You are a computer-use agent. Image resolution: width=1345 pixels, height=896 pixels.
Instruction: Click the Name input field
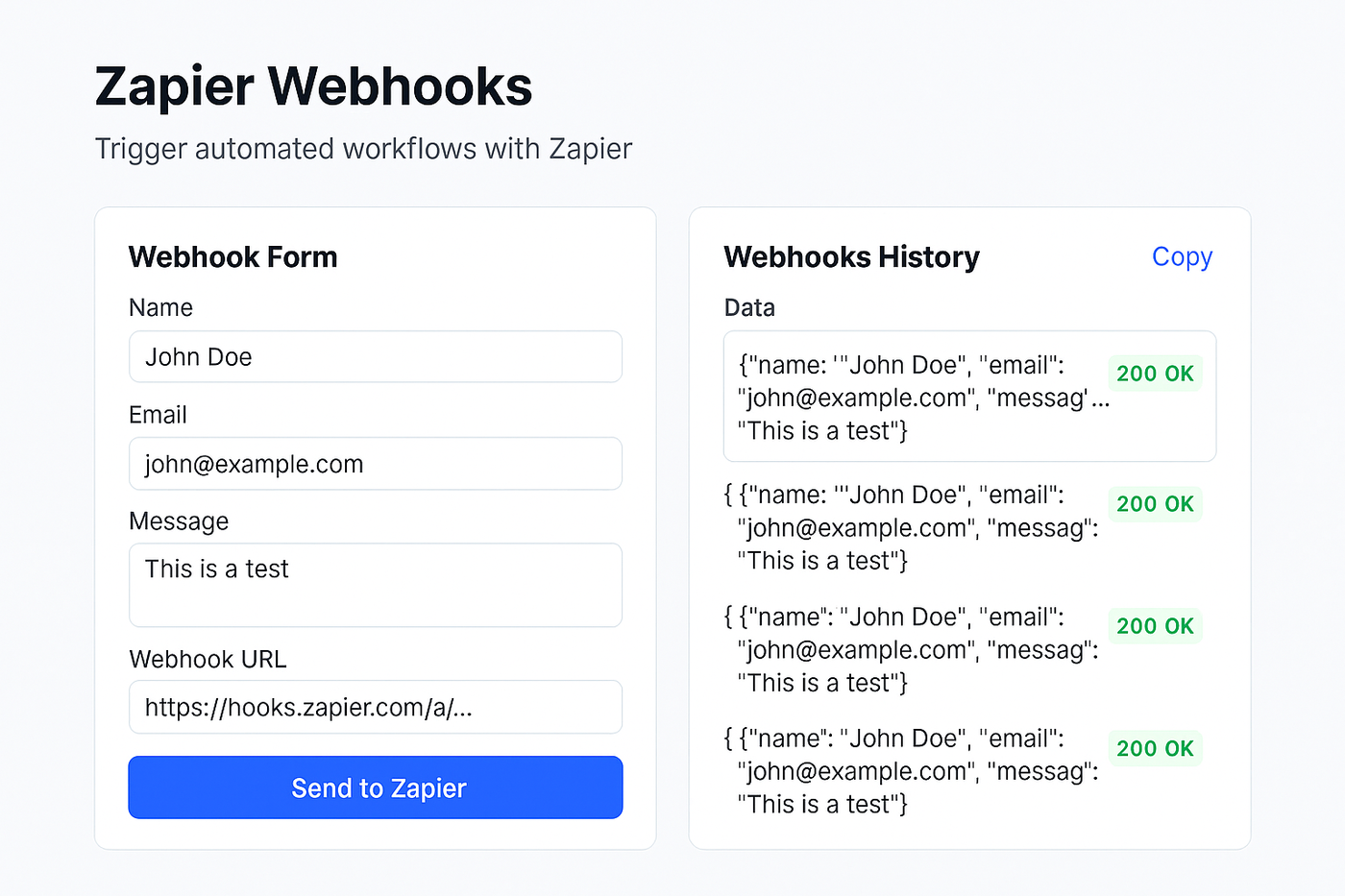pyautogui.click(x=375, y=357)
